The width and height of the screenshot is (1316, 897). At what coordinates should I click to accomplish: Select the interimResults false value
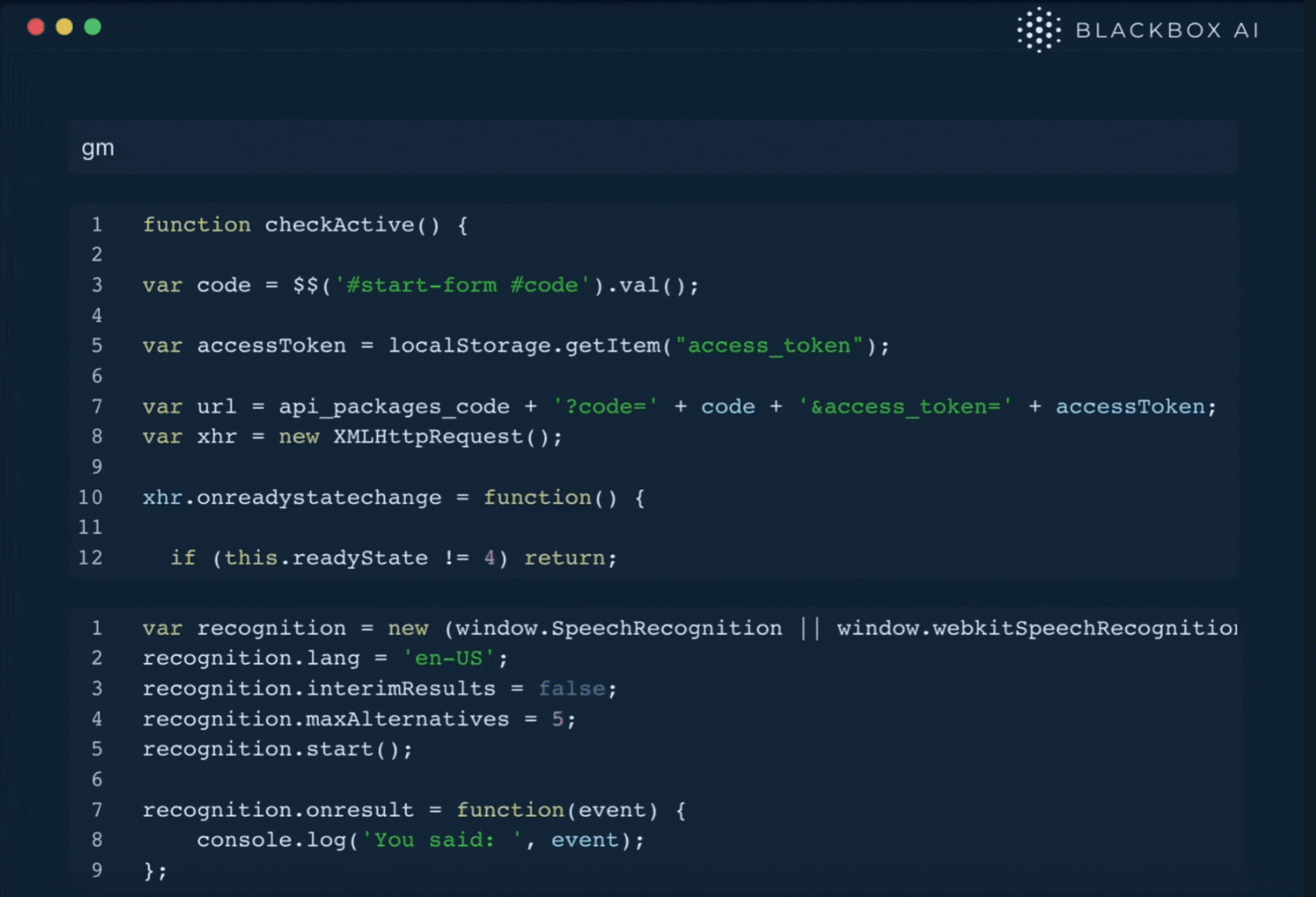click(571, 688)
